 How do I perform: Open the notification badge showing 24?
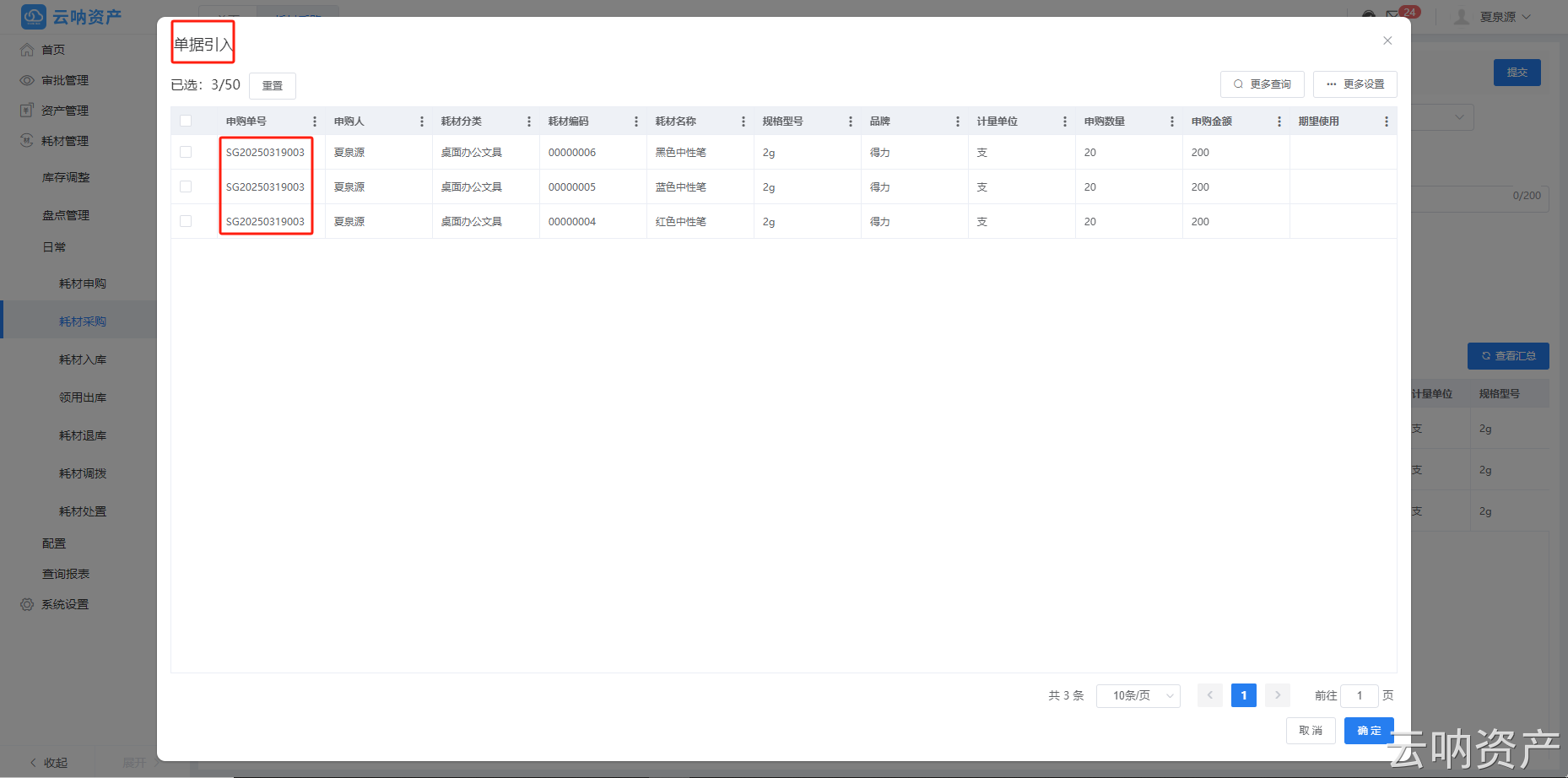point(1409,12)
